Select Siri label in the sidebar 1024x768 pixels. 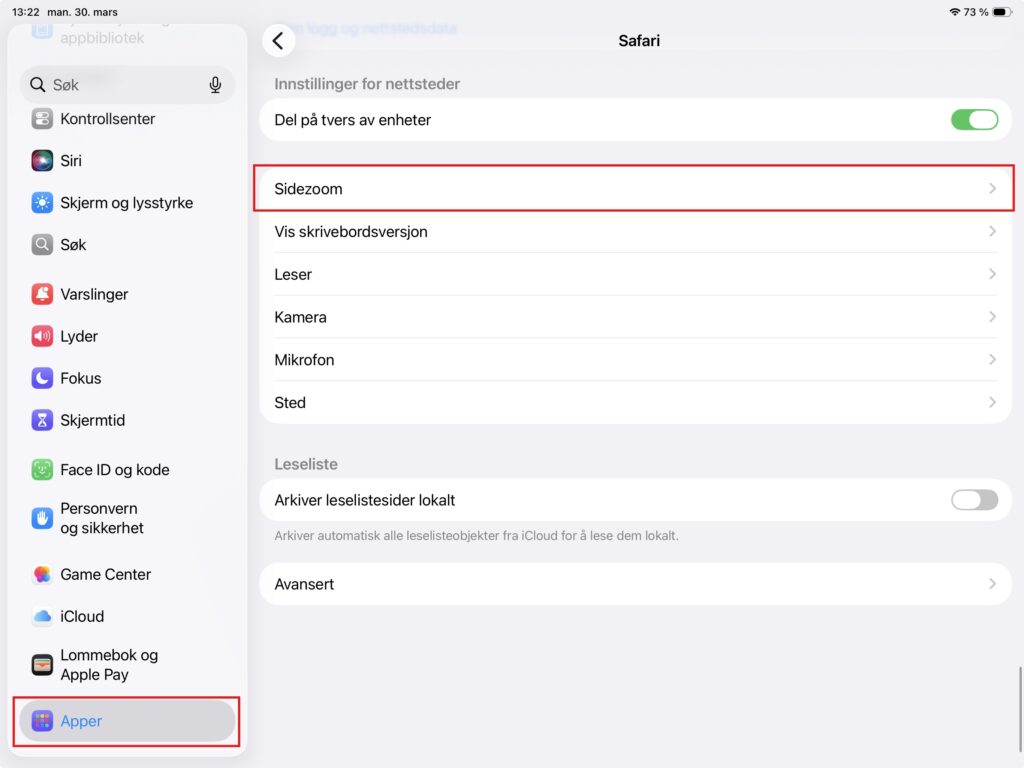[x=71, y=161]
